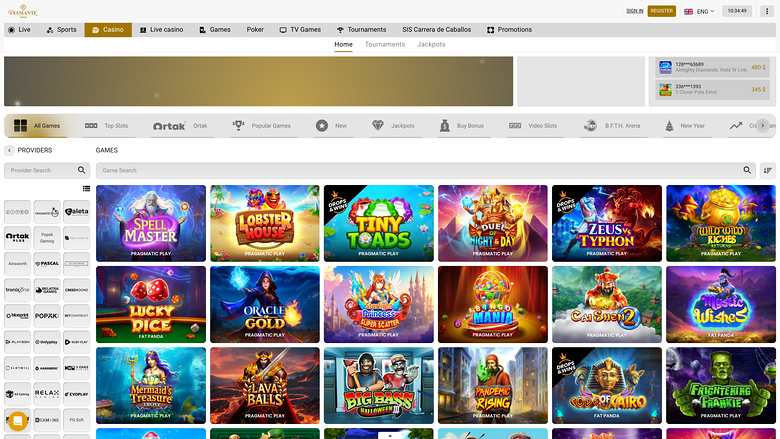This screenshot has width=780, height=439.
Task: Switch to the Jackpots sub-tab
Action: click(431, 44)
